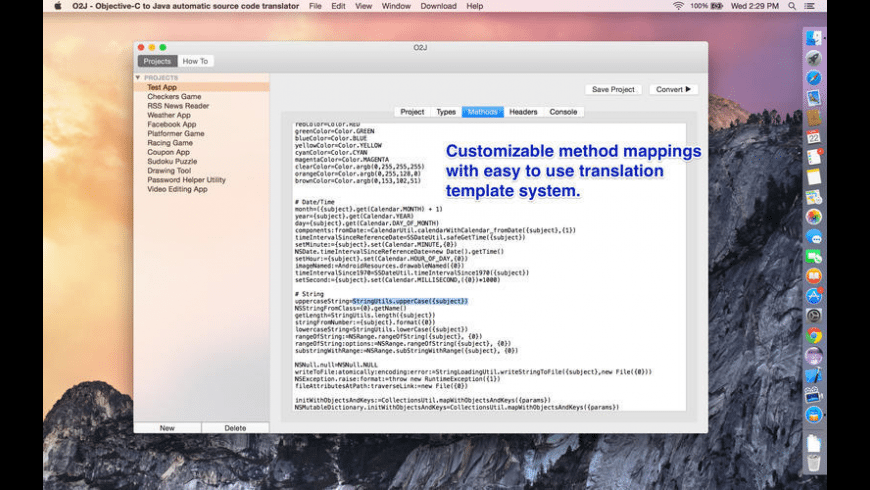Image resolution: width=870 pixels, height=490 pixels.
Task: Open the Headers tab
Action: click(x=523, y=112)
